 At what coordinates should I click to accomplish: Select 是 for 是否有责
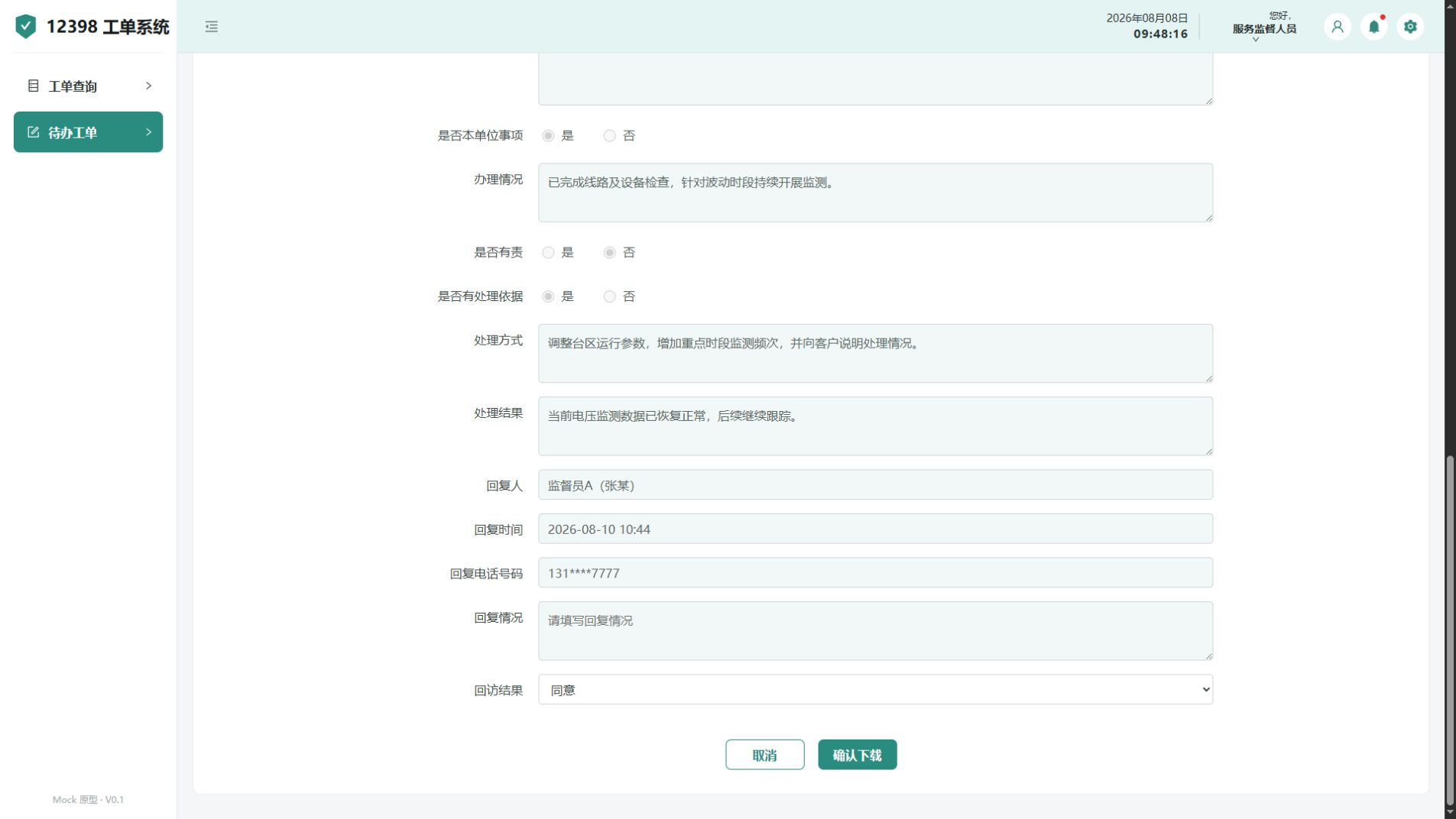pos(548,253)
